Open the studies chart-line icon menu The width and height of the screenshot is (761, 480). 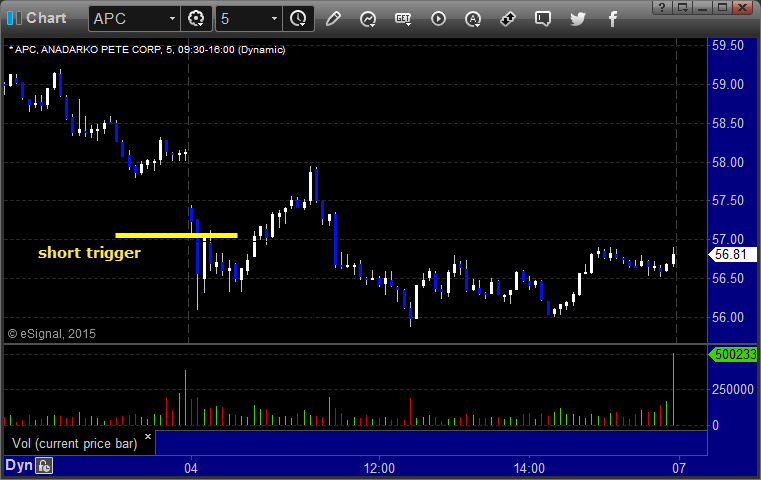(368, 19)
